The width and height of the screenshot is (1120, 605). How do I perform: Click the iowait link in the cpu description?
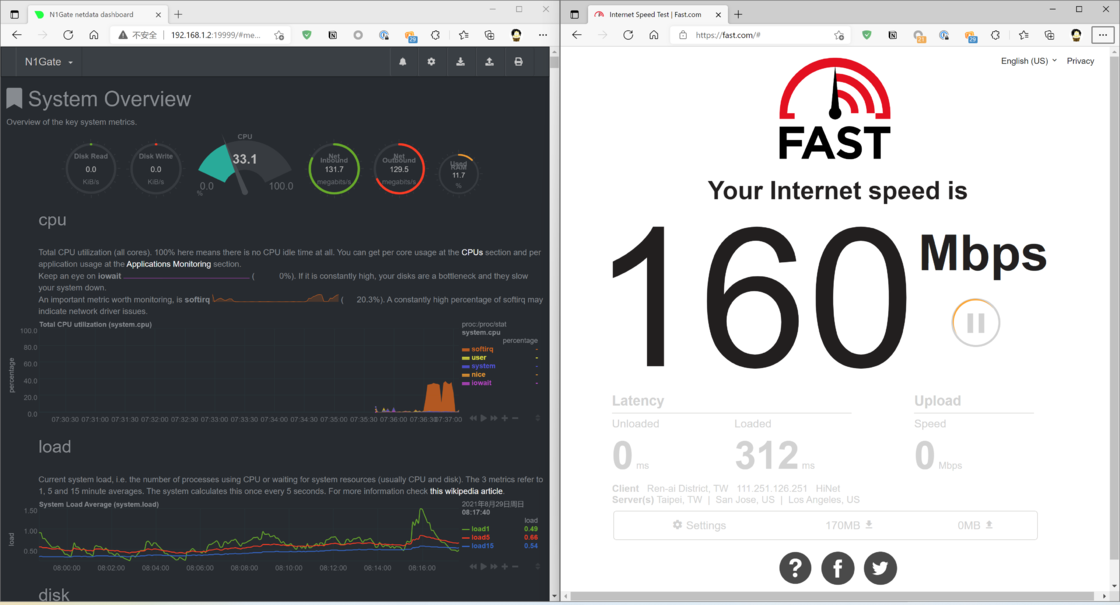coord(110,276)
